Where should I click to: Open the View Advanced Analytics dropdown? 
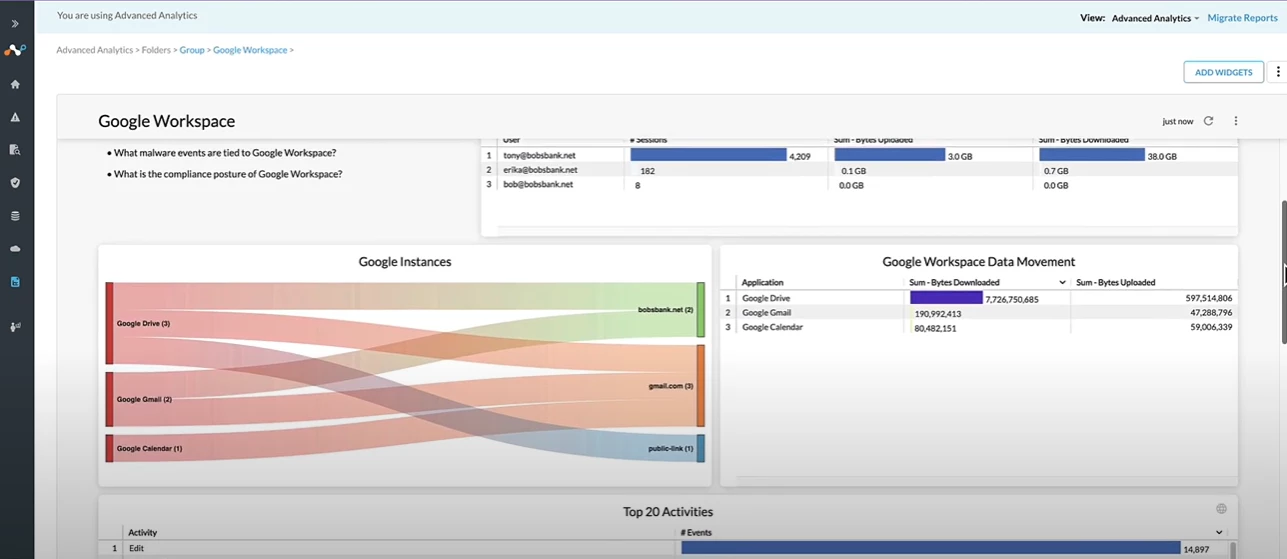(1155, 18)
